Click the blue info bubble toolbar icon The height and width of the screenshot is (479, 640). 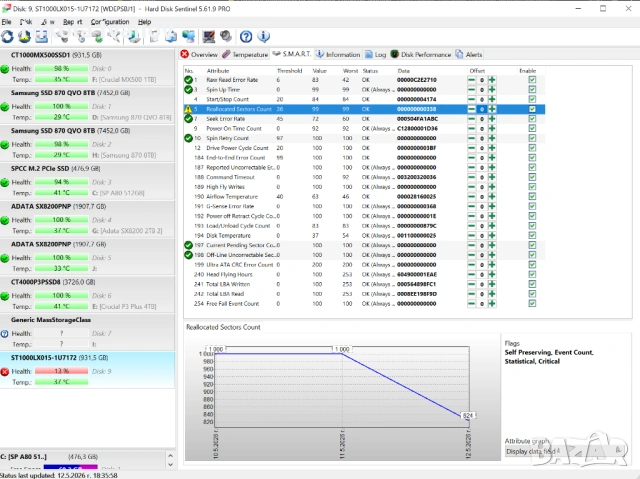point(264,37)
